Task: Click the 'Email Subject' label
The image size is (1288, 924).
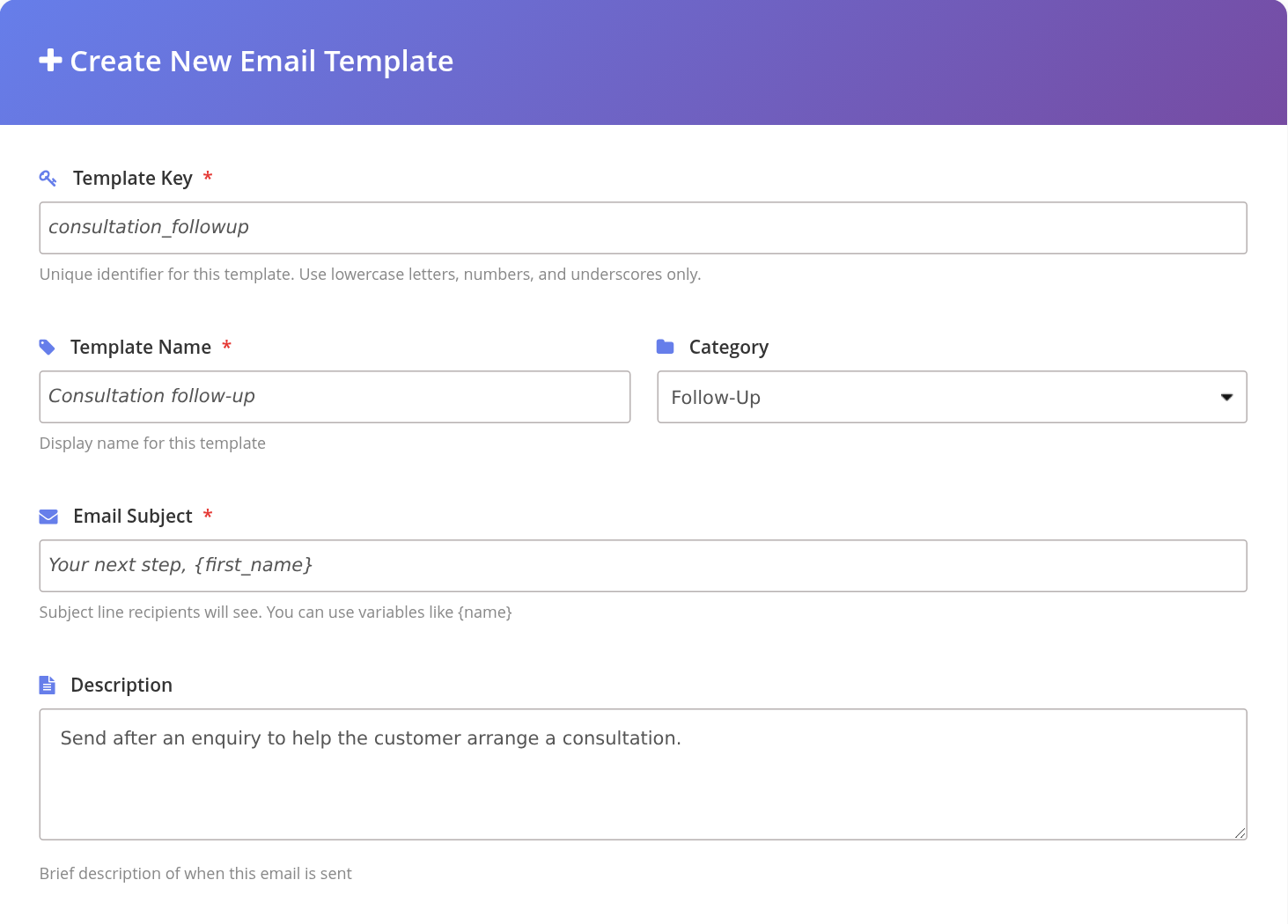Action: tap(133, 517)
